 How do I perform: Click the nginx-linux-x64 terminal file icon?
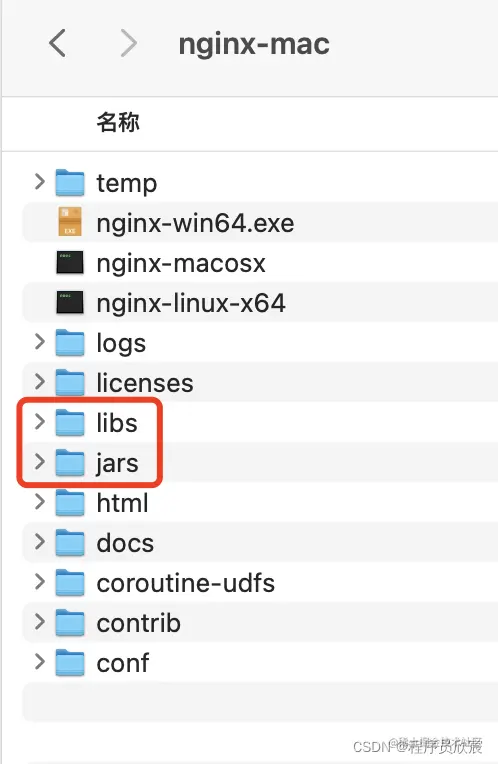pos(70,303)
